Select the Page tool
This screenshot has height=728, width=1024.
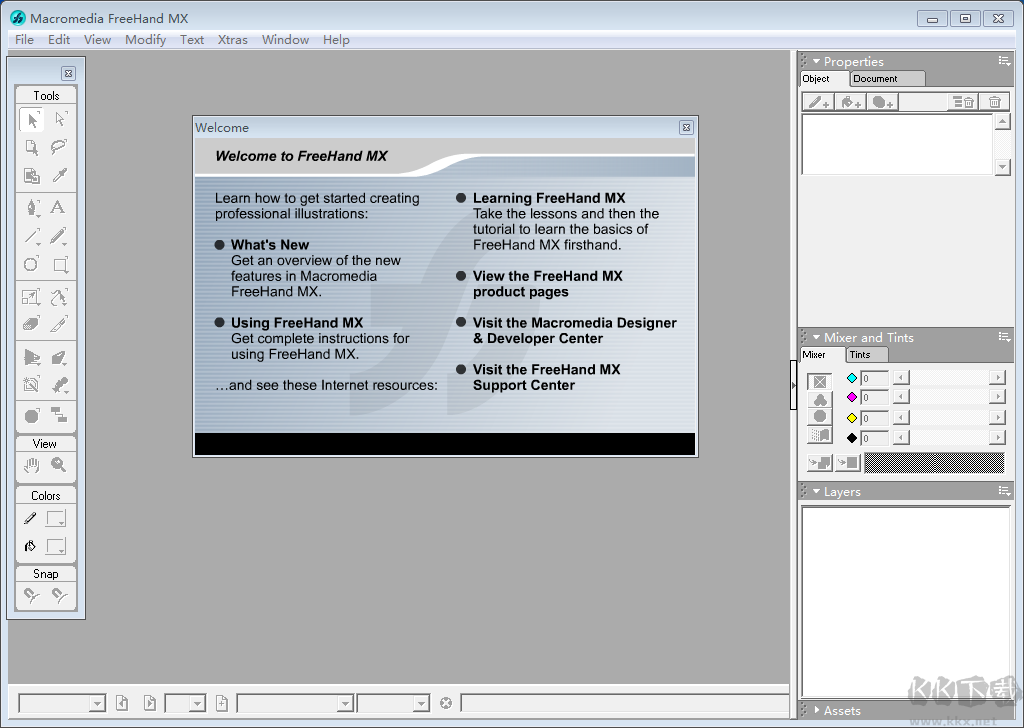[31, 148]
